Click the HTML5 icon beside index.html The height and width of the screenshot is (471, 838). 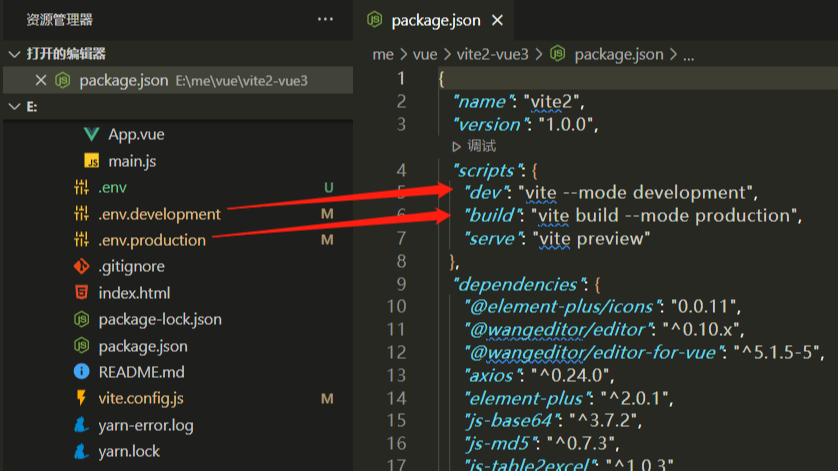tap(82, 293)
